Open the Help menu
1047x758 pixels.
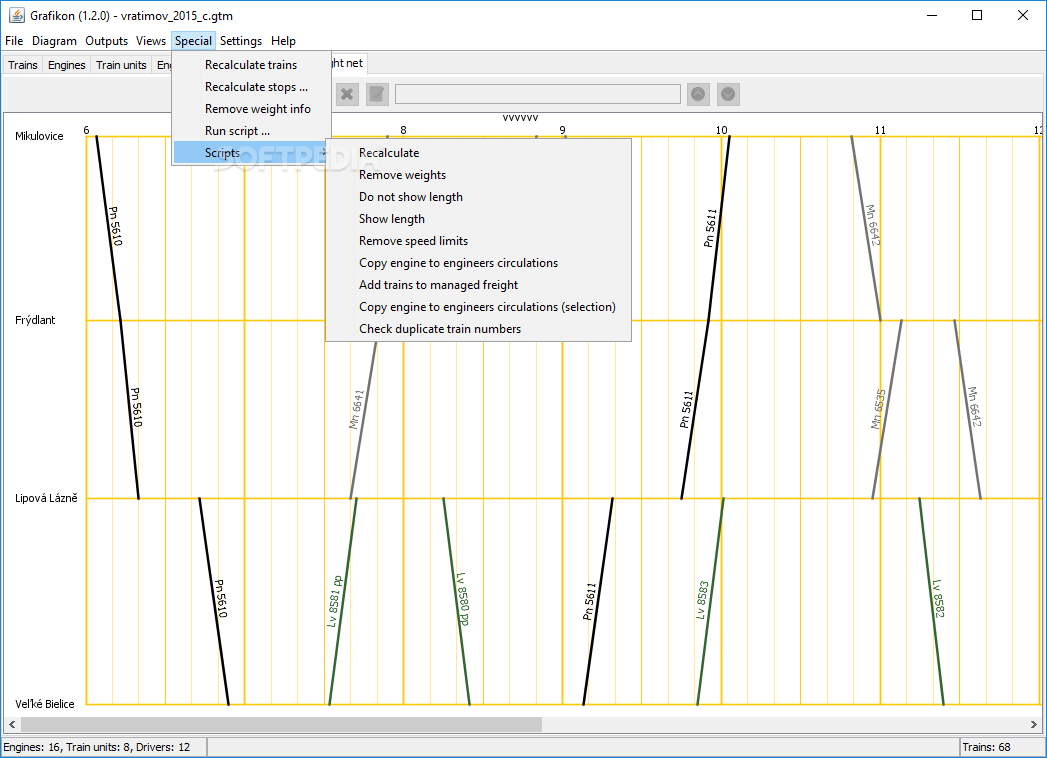click(283, 41)
